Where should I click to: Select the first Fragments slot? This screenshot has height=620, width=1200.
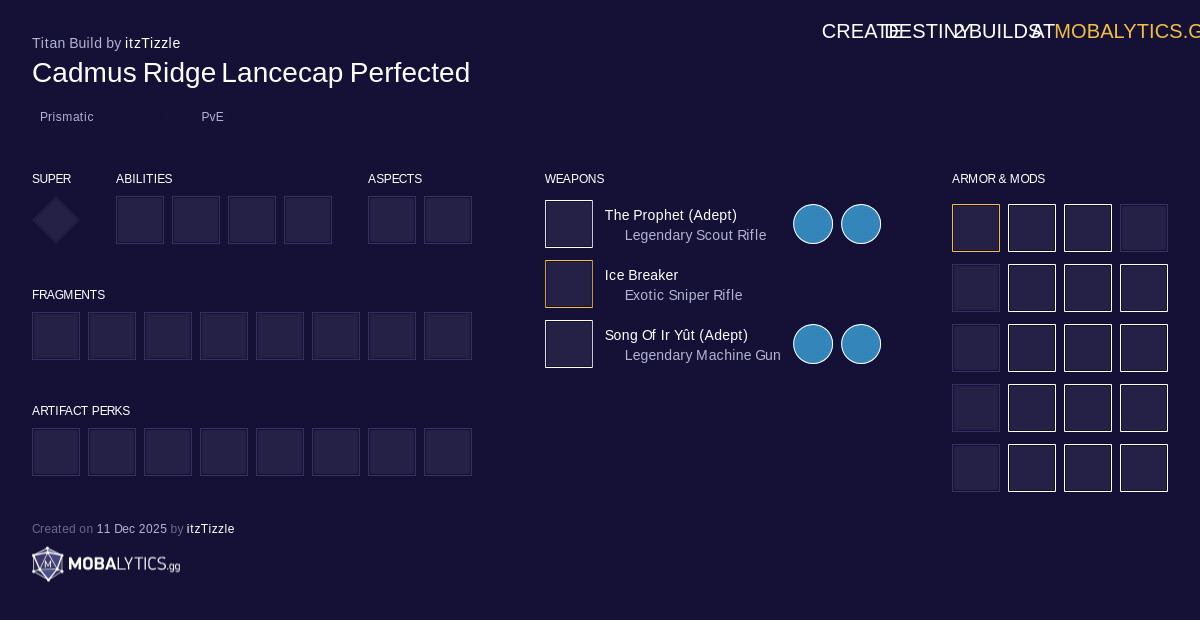(x=56, y=336)
